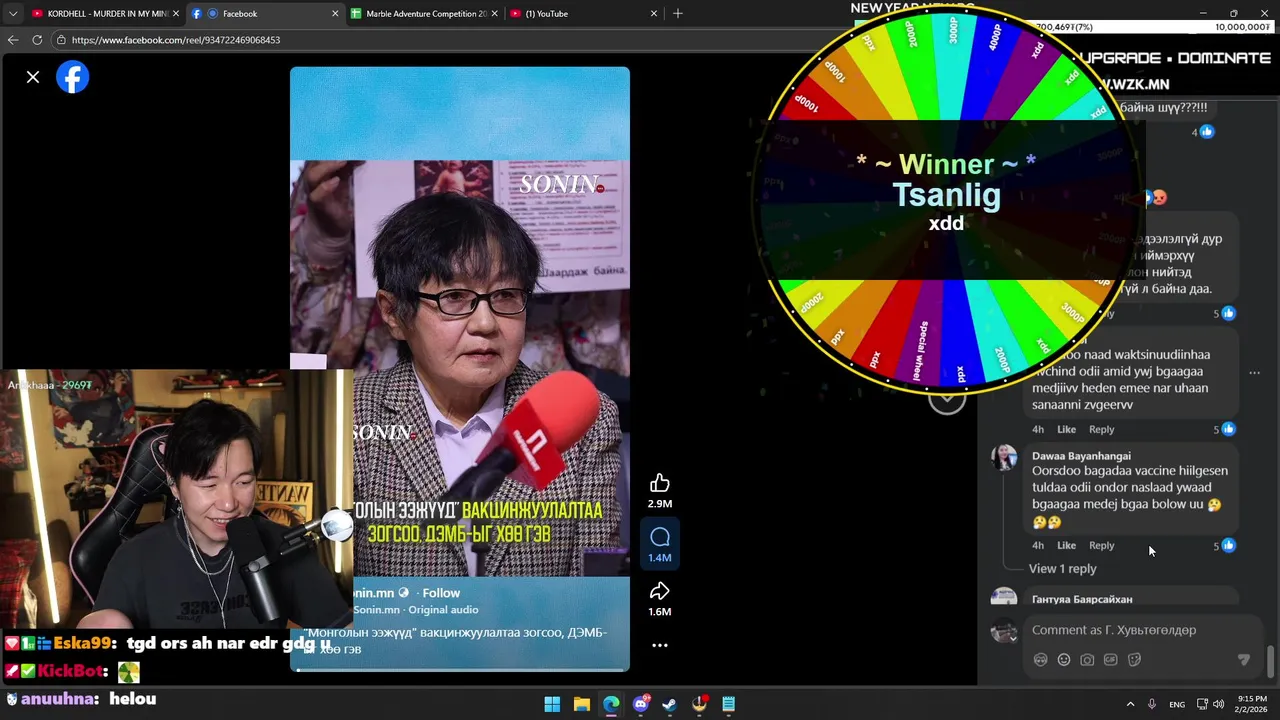This screenshot has width=1280, height=720.
Task: Switch ENG input language
Action: tap(1177, 704)
